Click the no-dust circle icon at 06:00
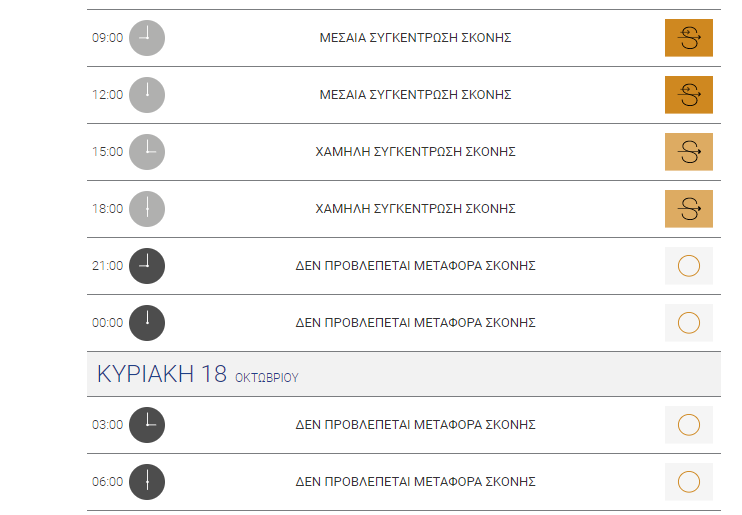742x515 pixels. click(x=689, y=482)
